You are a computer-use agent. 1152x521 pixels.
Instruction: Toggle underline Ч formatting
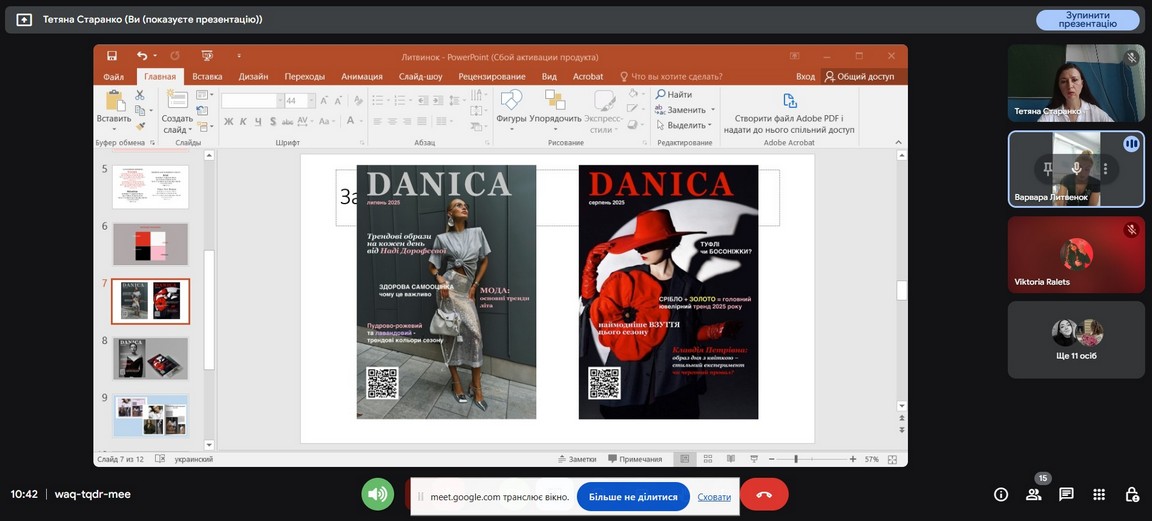(x=258, y=121)
